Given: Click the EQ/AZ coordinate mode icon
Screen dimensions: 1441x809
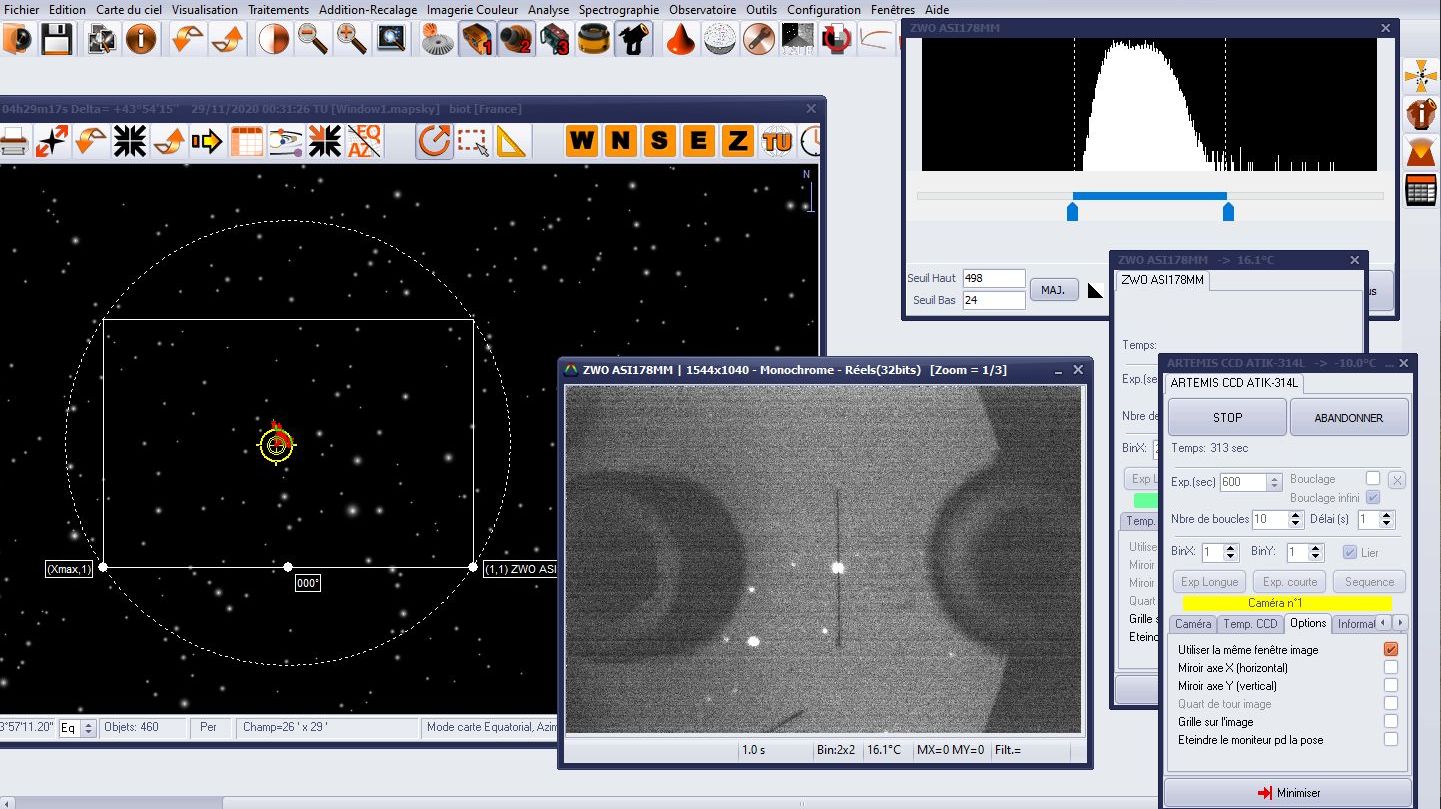Looking at the screenshot, I should [364, 142].
